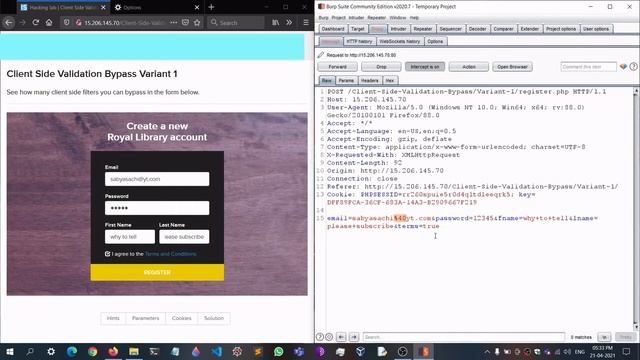The width and height of the screenshot is (640, 360).
Task: Bookmark this page with the star icon
Action: [x=197, y=23]
